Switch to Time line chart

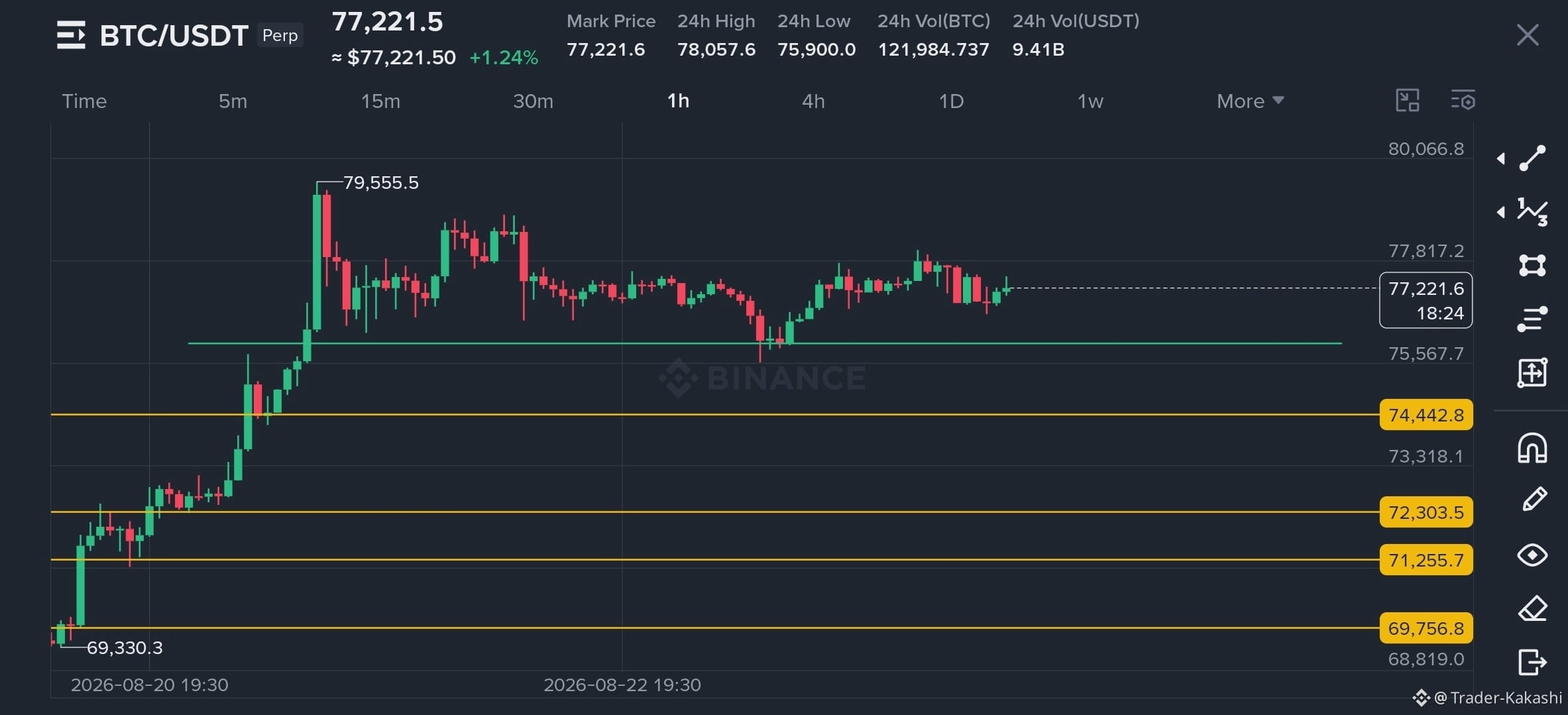[84, 101]
